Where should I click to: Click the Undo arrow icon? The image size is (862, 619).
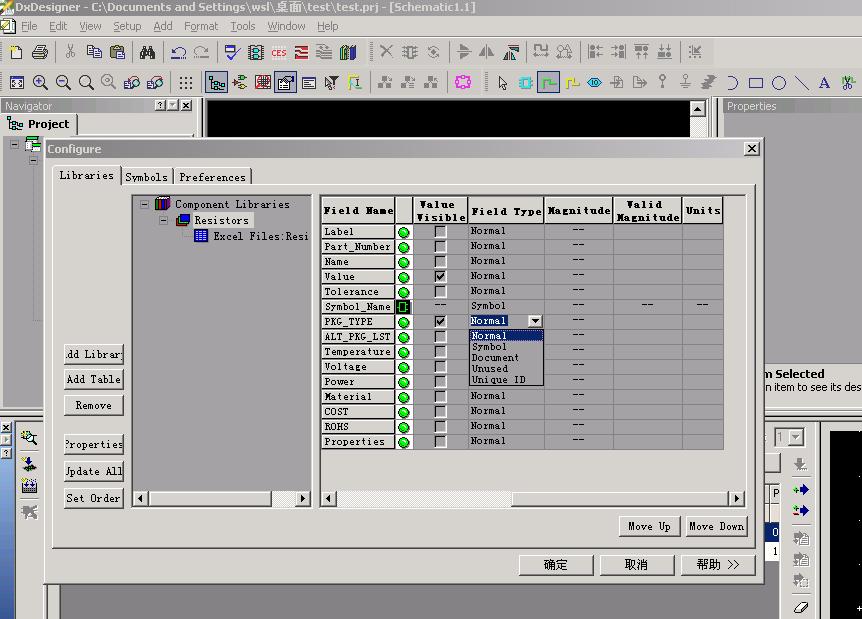[x=178, y=52]
